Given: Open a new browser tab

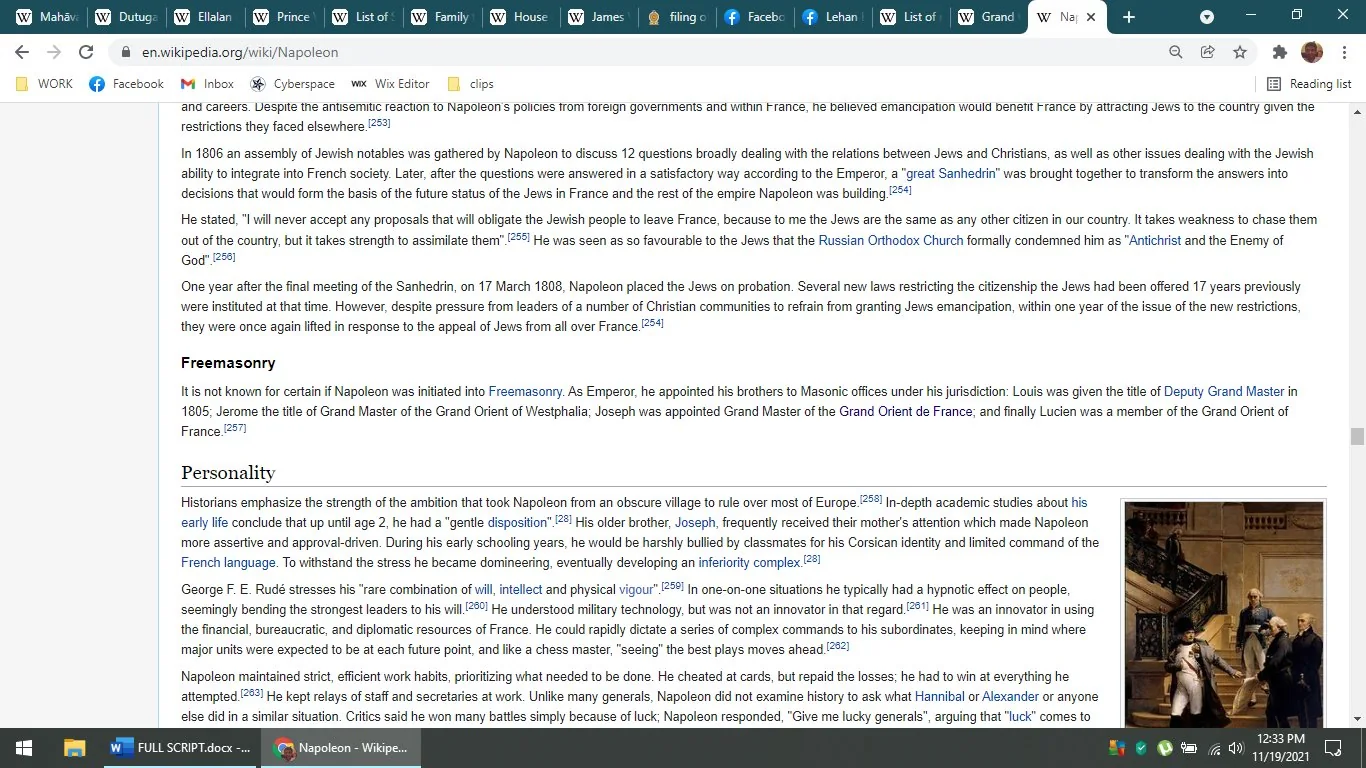Looking at the screenshot, I should click(x=1129, y=17).
